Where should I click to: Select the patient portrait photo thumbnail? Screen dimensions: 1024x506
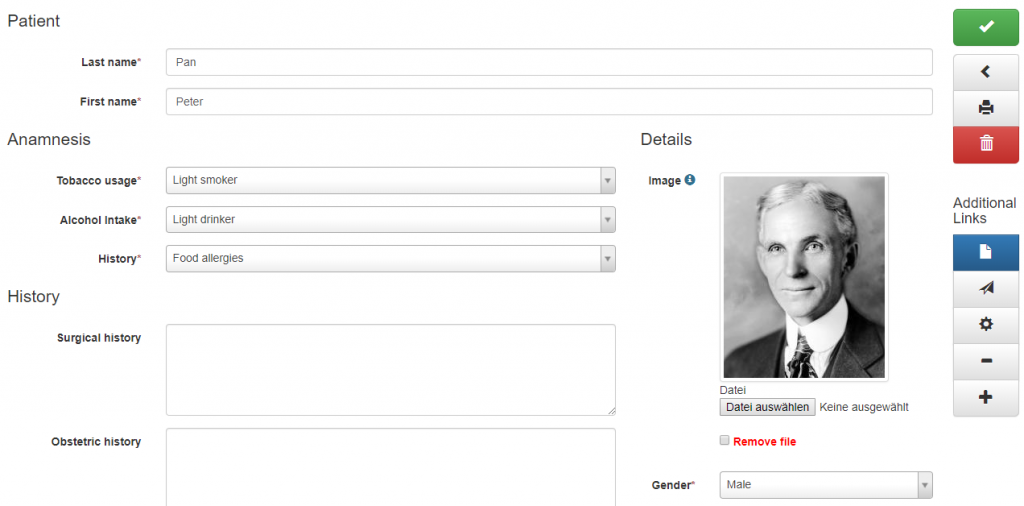coord(804,277)
